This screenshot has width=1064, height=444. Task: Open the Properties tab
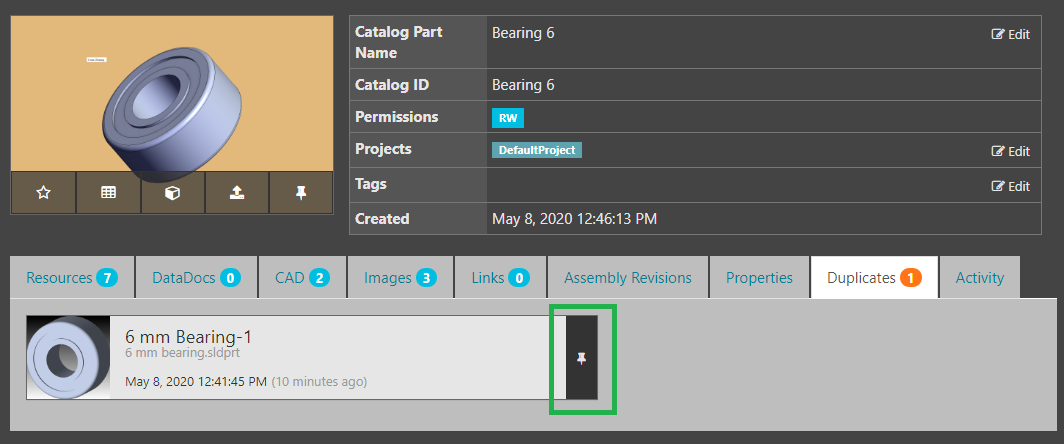(x=759, y=277)
